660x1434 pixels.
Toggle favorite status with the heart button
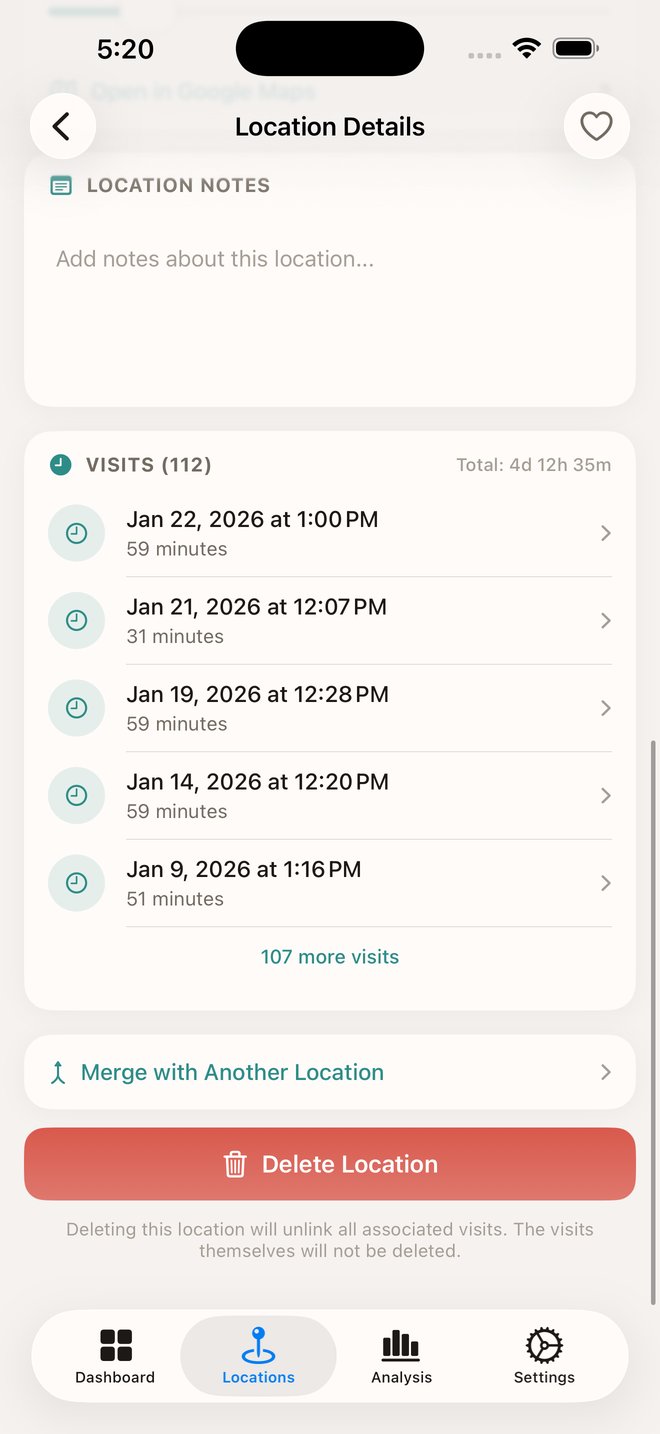pyautogui.click(x=596, y=126)
